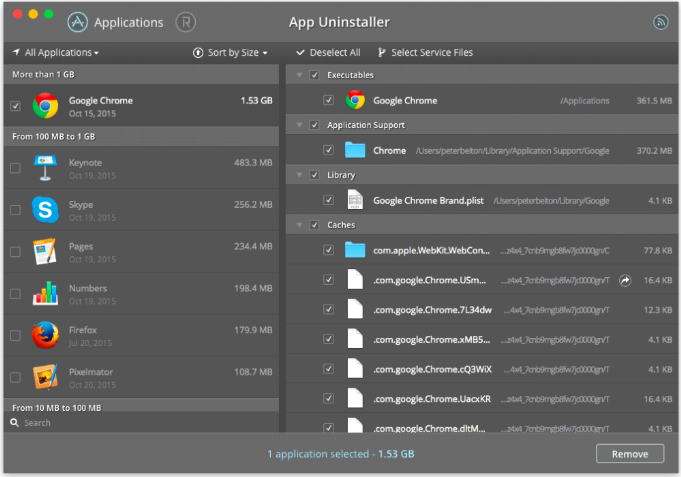Open the Applications tab icon
This screenshot has width=681, height=477.
click(x=78, y=22)
